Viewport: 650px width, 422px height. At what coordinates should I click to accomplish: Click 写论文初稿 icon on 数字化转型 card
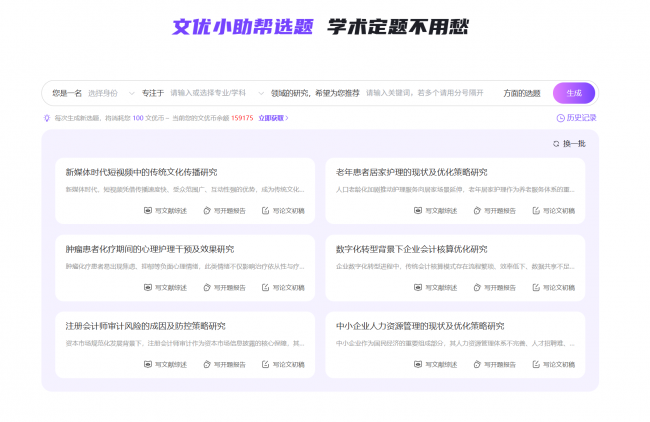(536, 287)
